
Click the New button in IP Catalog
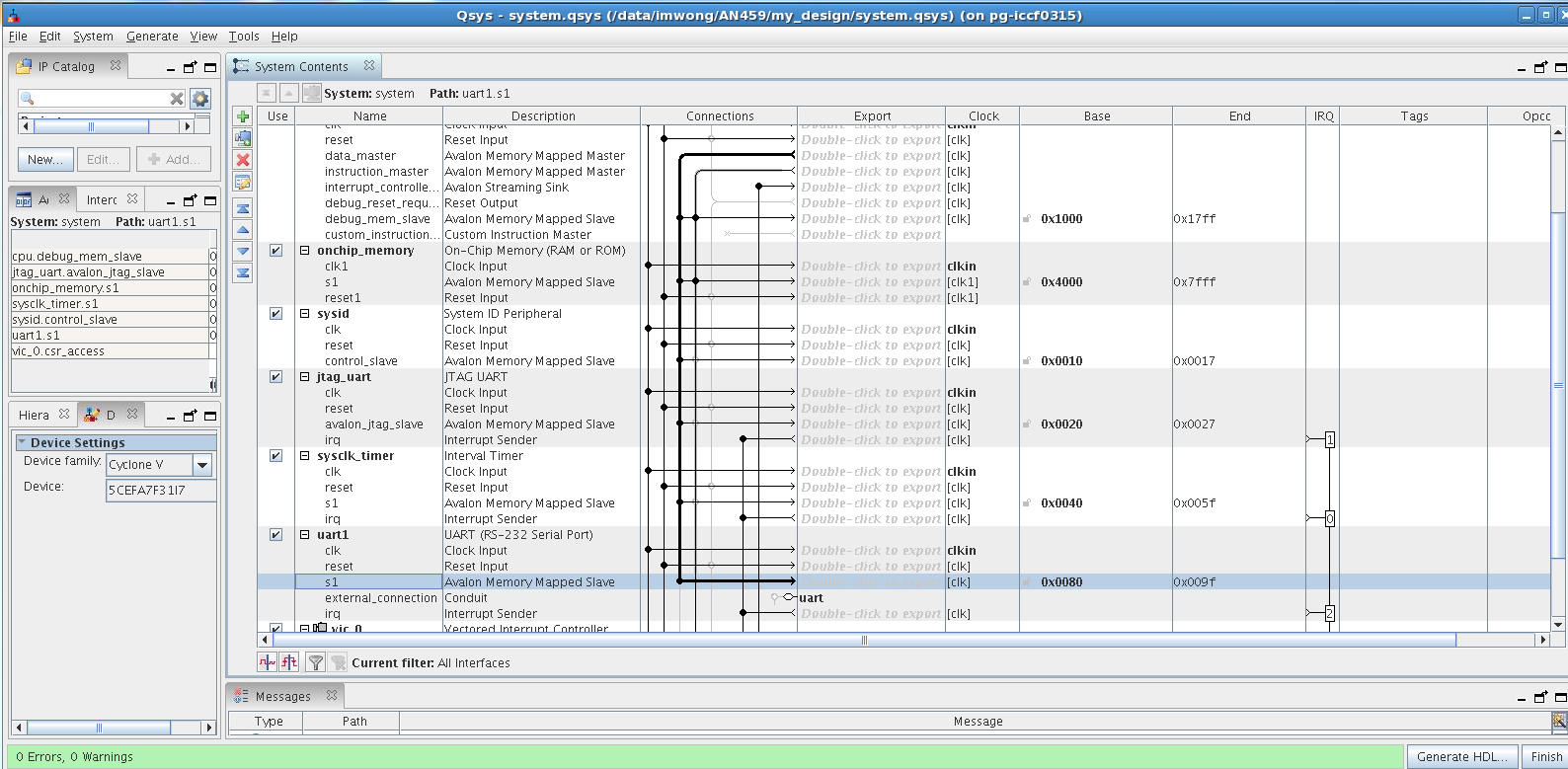pos(44,159)
